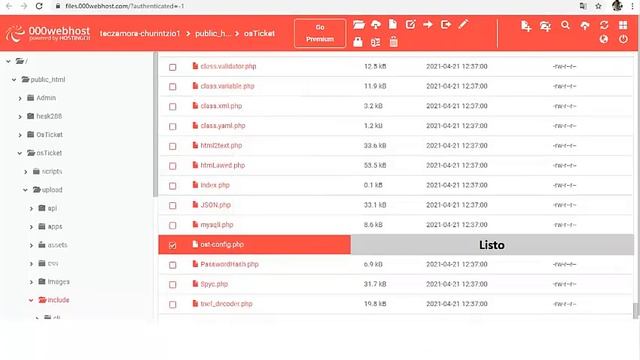Check the box for PasswordHash.php
The image size is (640, 360).
pyautogui.click(x=173, y=265)
